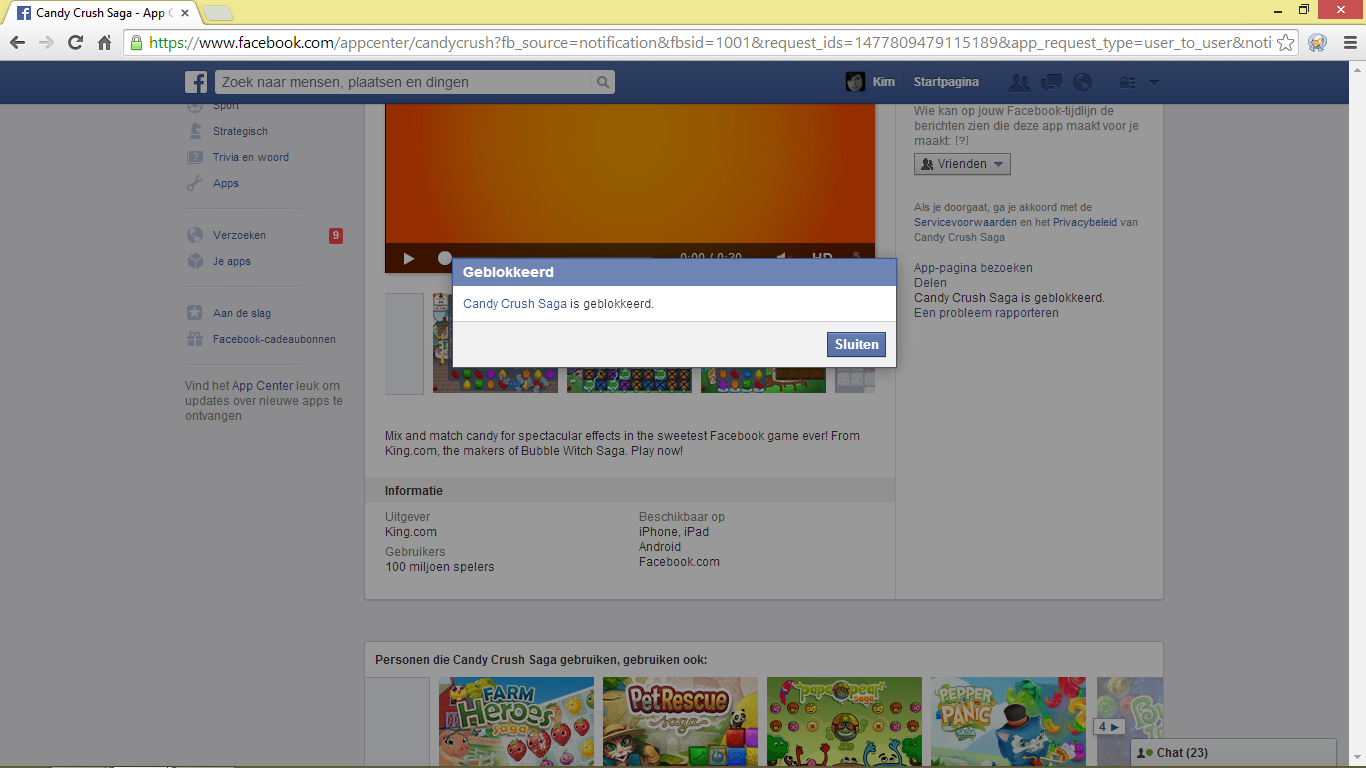Click next arrow on related apps carousel

tap(1109, 727)
